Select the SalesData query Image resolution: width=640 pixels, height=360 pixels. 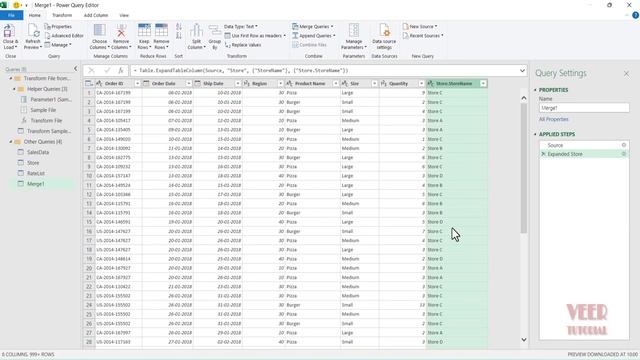(38, 152)
